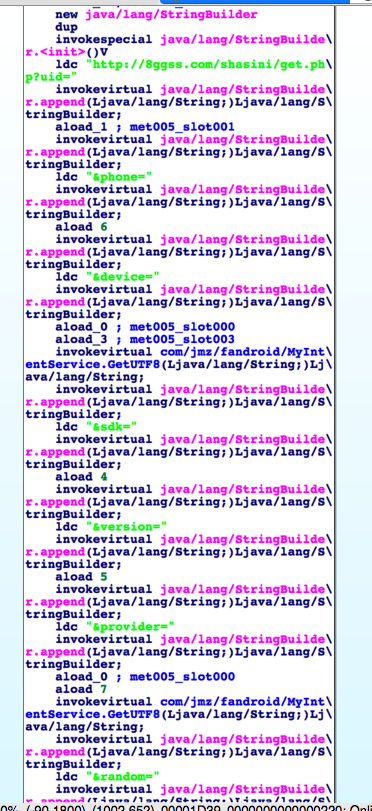Select the invokevirtual line directly below ldc "&version="

(x=194, y=539)
